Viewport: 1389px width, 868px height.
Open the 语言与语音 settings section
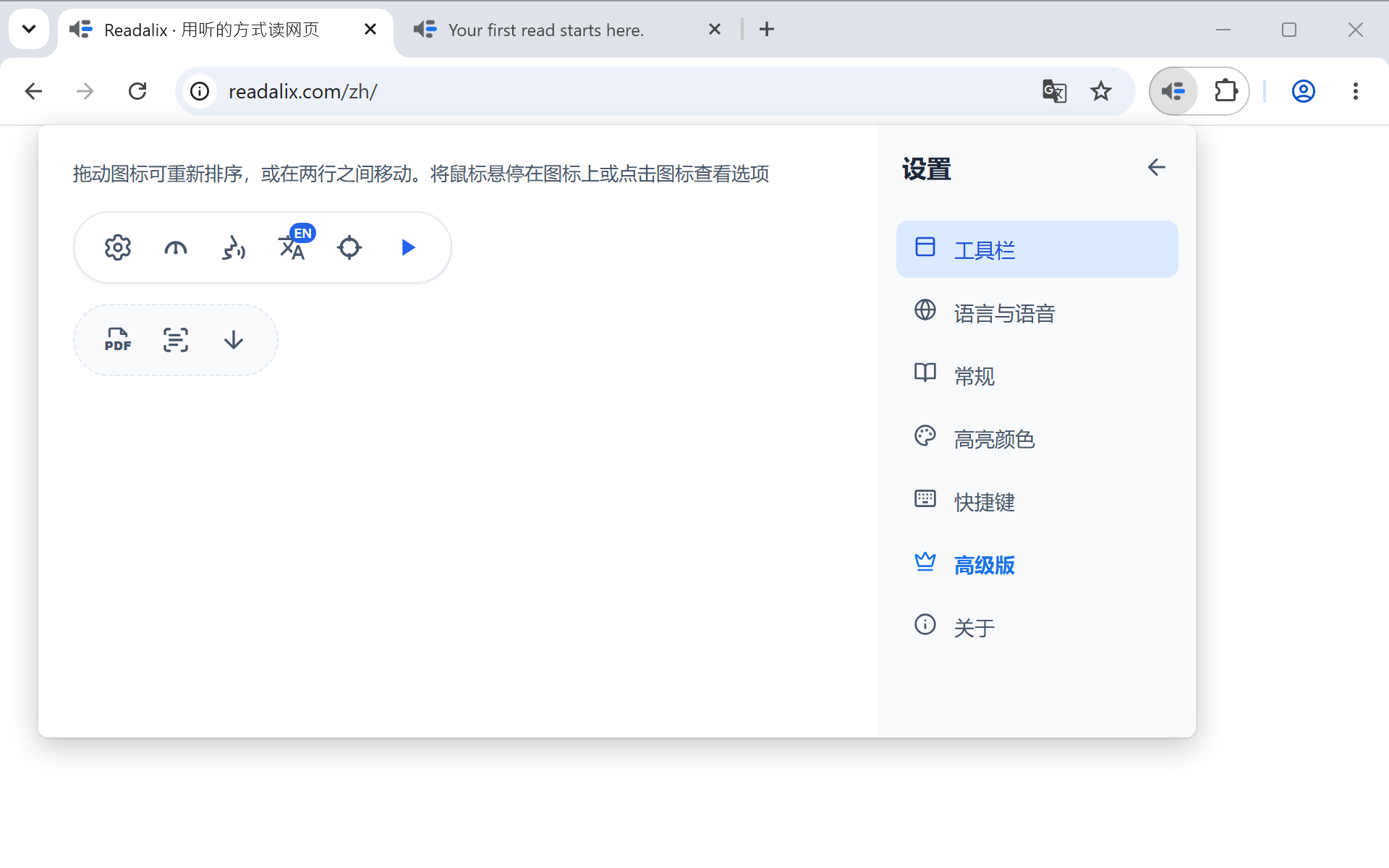pos(1037,312)
